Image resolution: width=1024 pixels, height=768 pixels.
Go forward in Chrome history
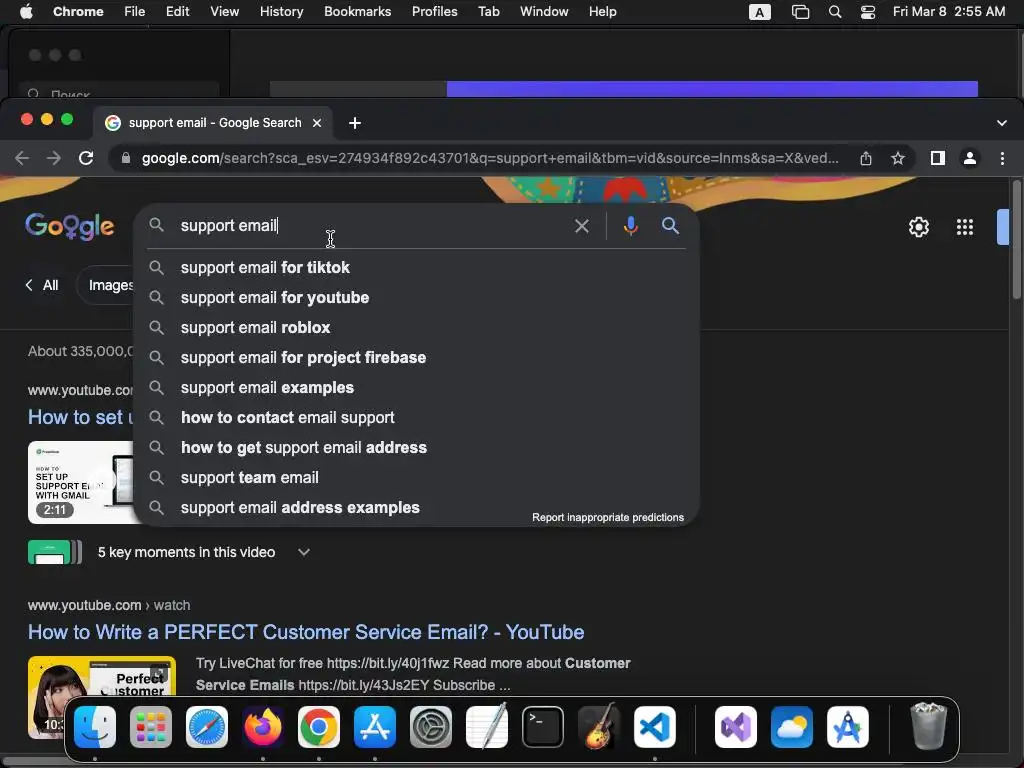coord(54,158)
